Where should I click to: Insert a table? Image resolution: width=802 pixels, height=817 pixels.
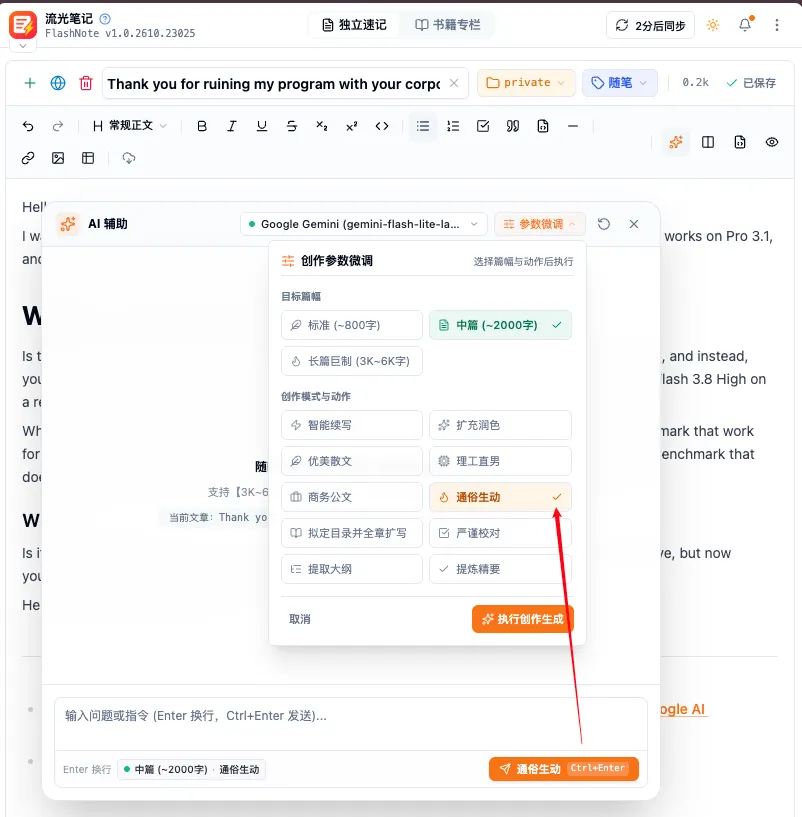(88, 158)
